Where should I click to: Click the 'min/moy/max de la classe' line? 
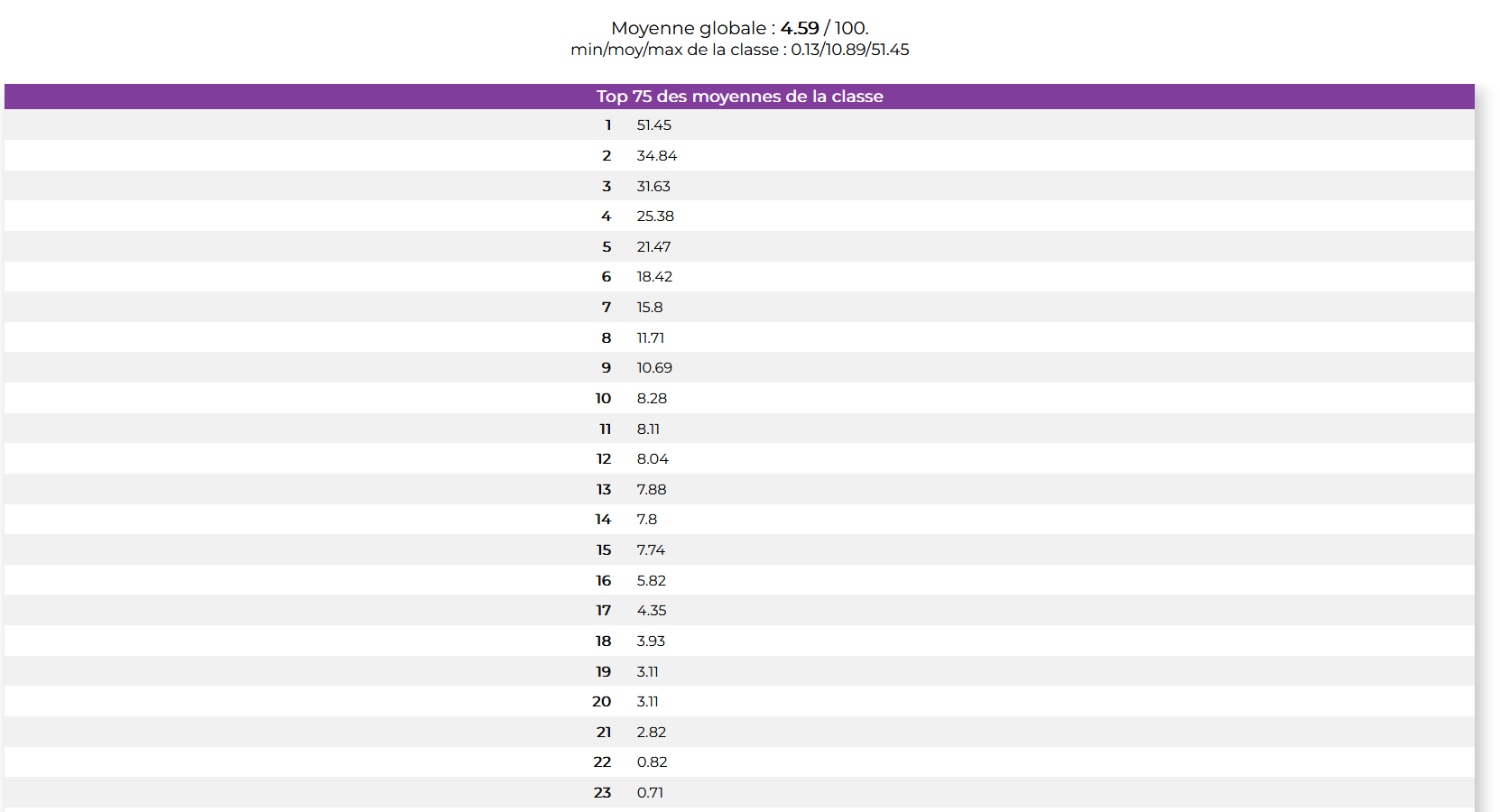739,50
